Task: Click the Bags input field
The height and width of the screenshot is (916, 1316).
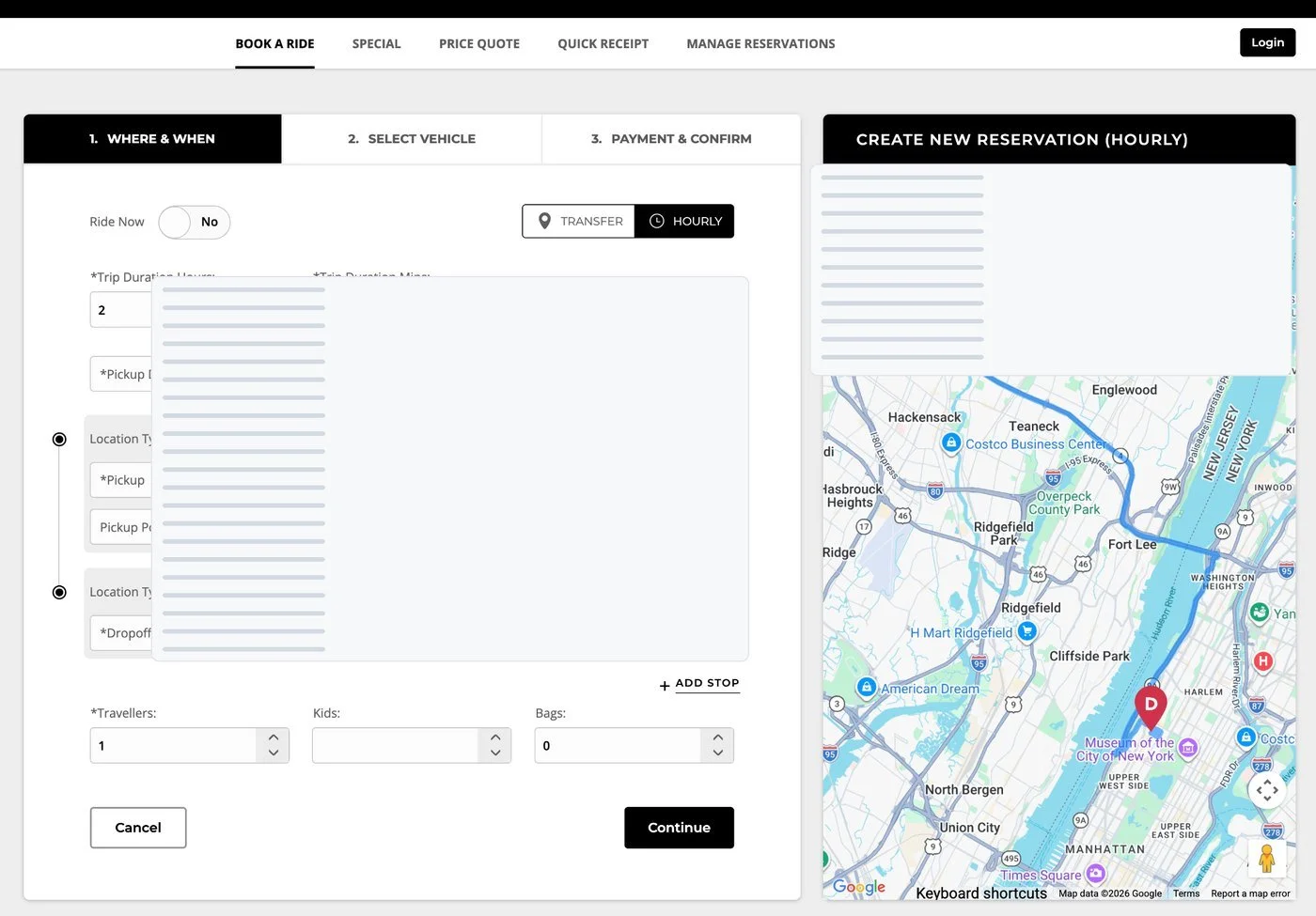Action: [618, 745]
